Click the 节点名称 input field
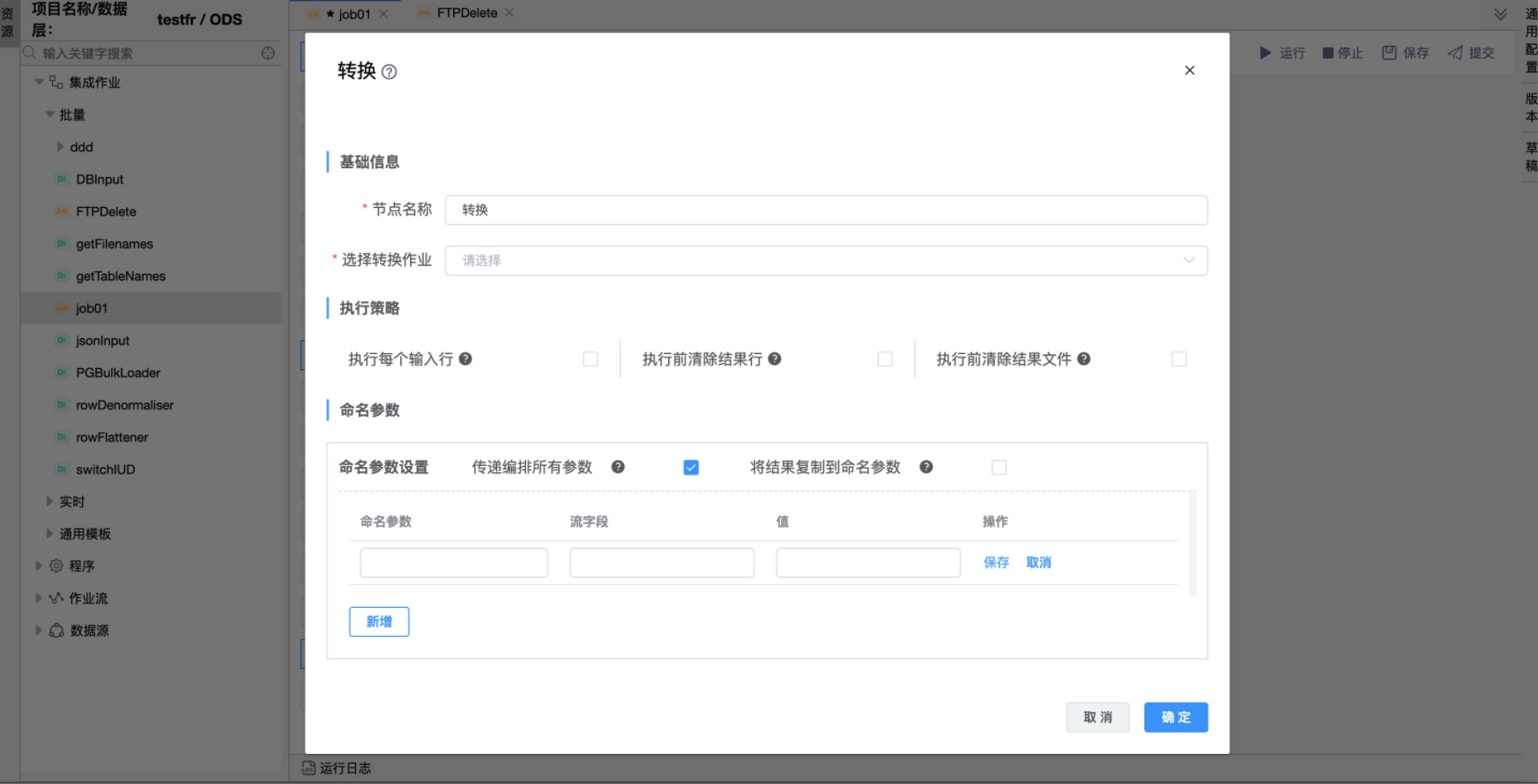The width and height of the screenshot is (1538, 784). [x=826, y=211]
